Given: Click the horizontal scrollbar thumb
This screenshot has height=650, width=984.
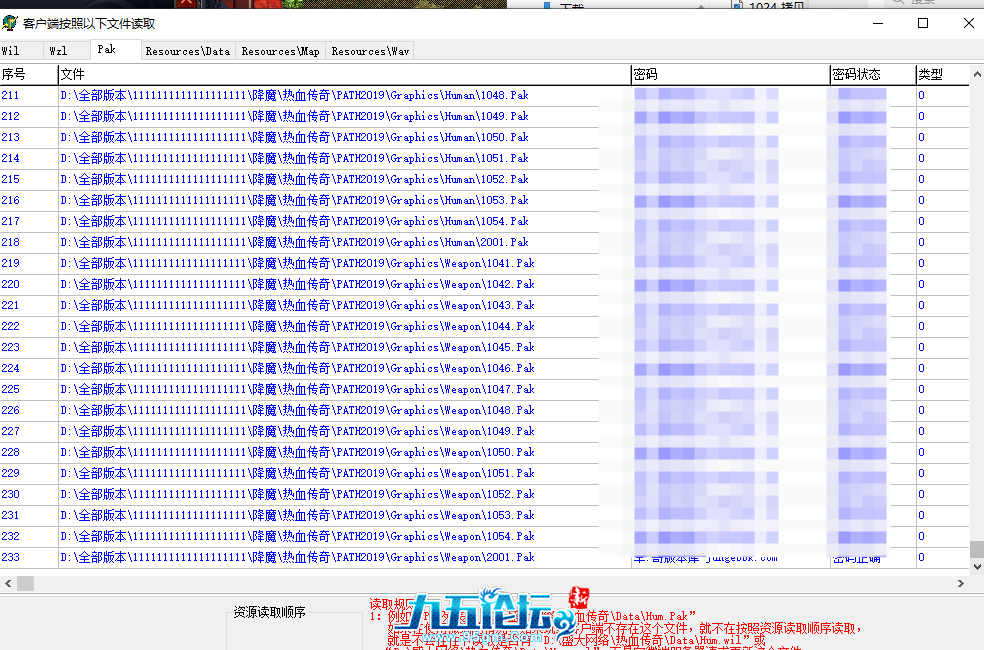Looking at the screenshot, I should 25,583.
